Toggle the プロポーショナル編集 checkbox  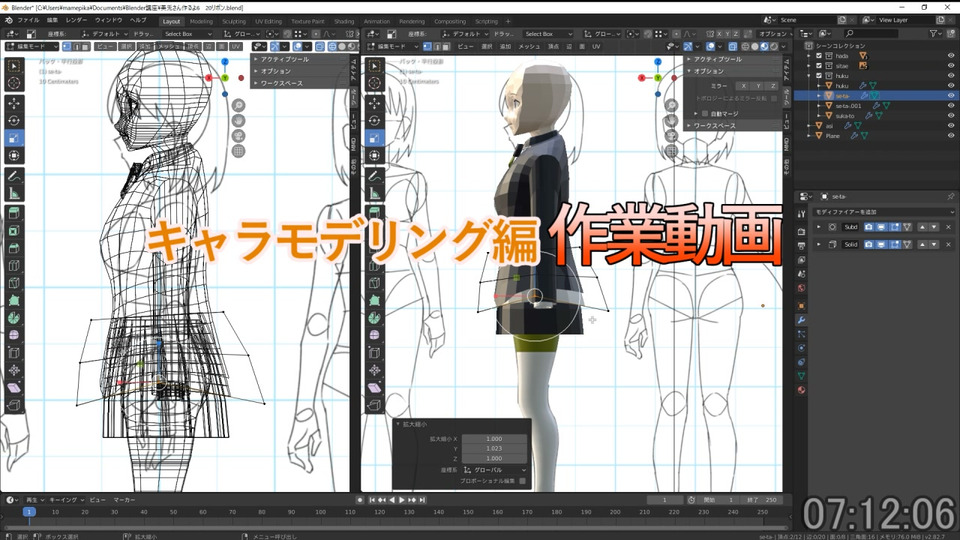pyautogui.click(x=522, y=481)
